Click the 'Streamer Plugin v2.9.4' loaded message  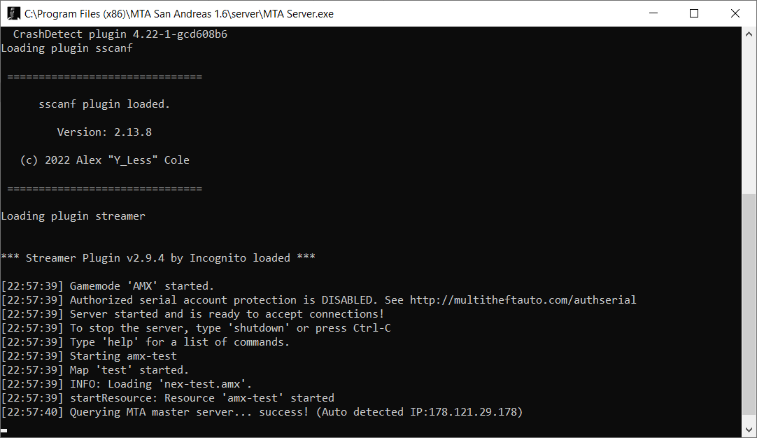click(x=158, y=258)
